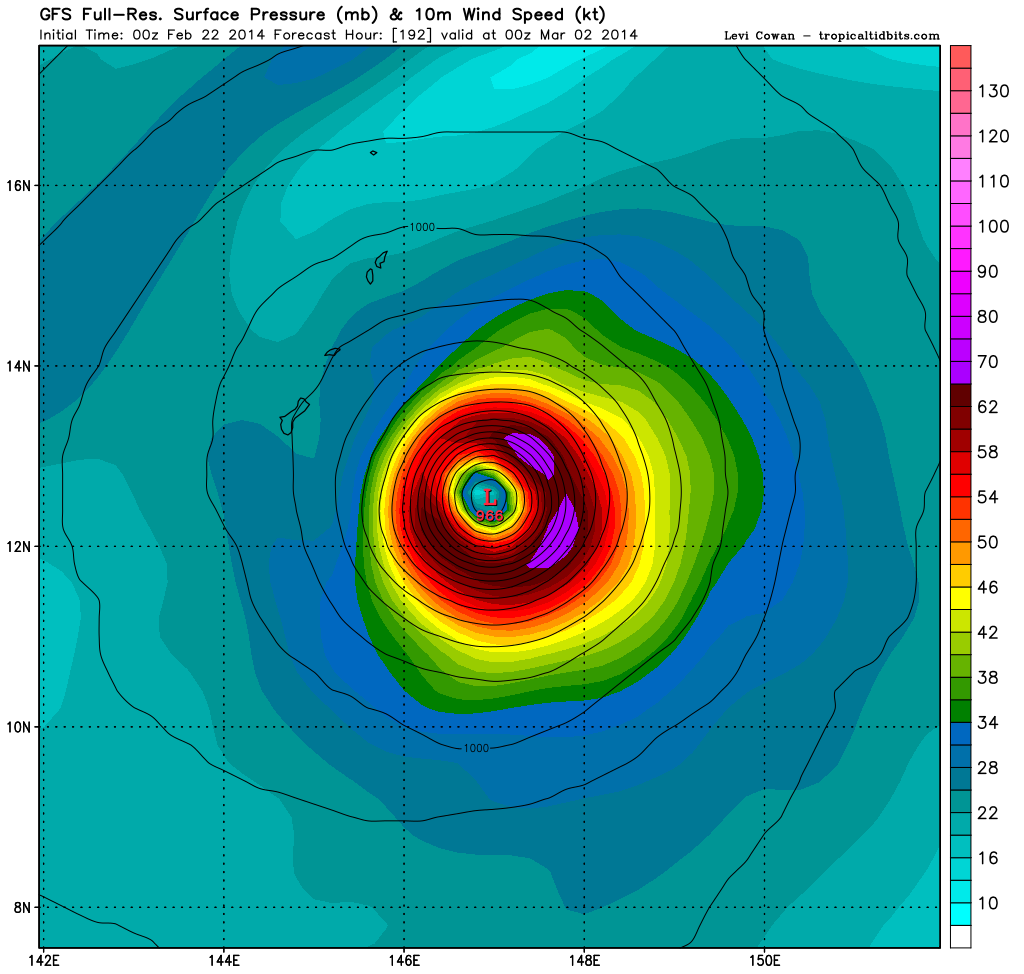Screen dimensions: 1024x974
Task: Click the 10N latitude label
Action: (19, 727)
